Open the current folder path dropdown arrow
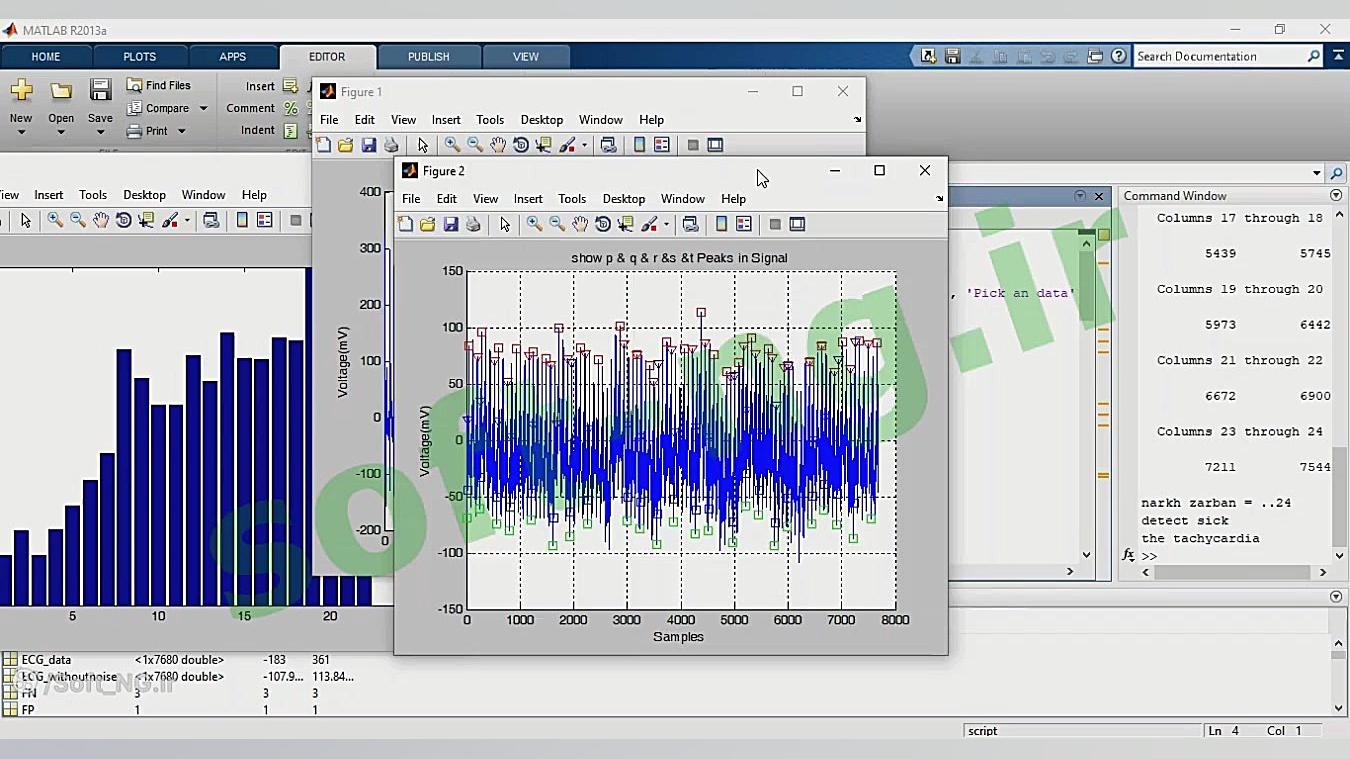The image size is (1350, 759). pyautogui.click(x=1317, y=173)
